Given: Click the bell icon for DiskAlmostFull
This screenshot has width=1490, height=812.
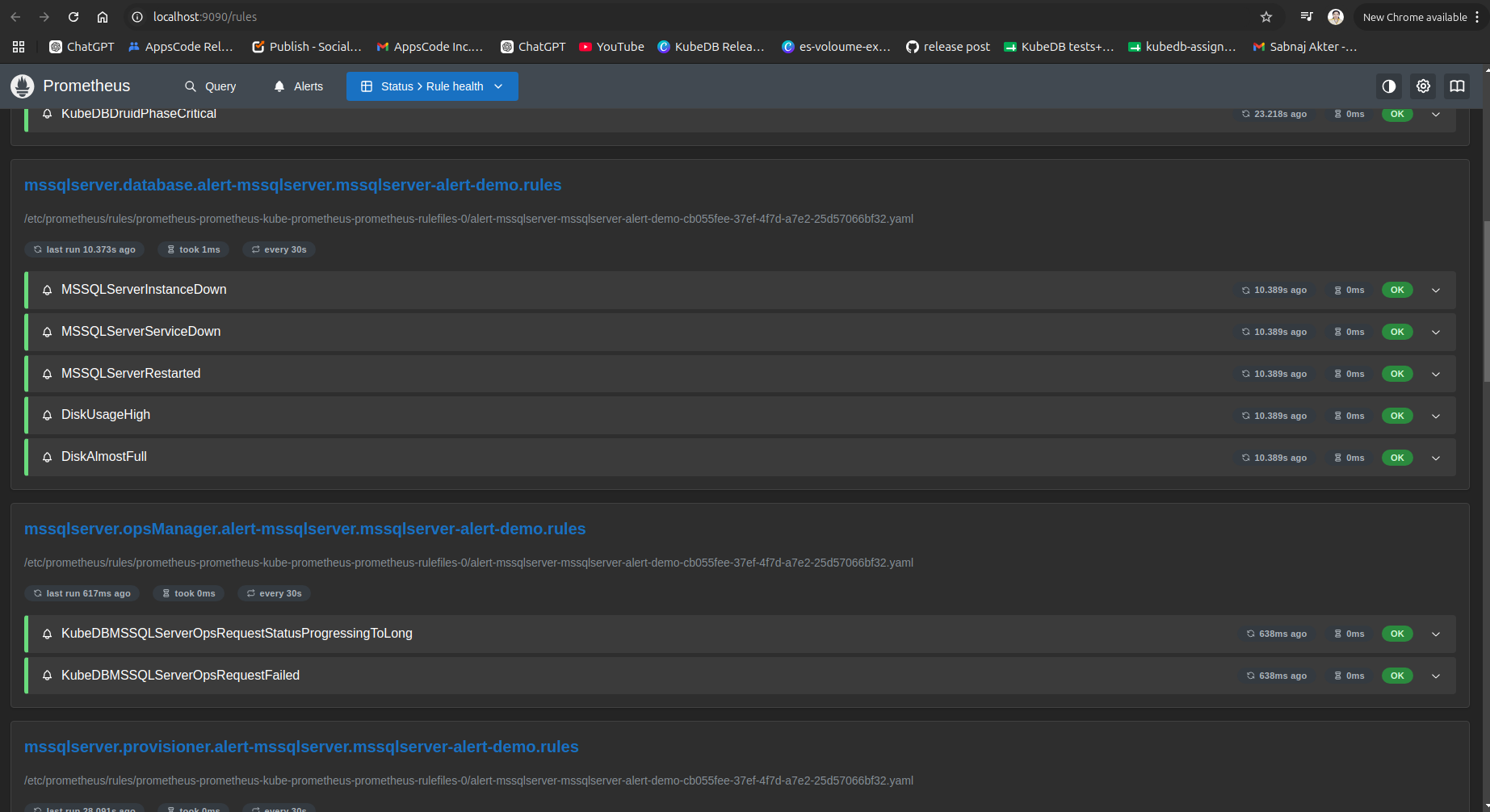Looking at the screenshot, I should 48,458.
